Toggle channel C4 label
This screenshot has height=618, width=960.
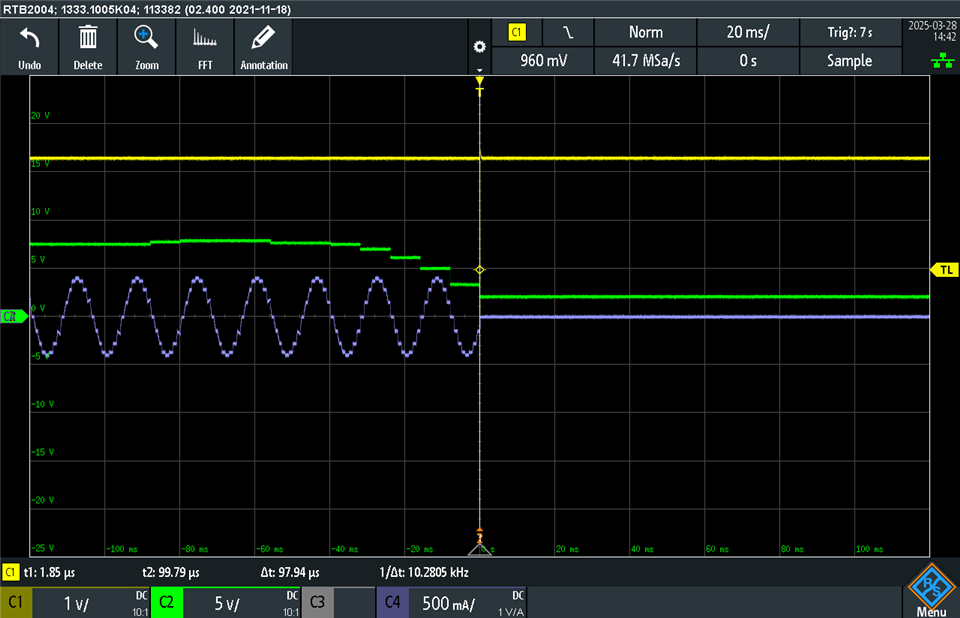[x=392, y=603]
